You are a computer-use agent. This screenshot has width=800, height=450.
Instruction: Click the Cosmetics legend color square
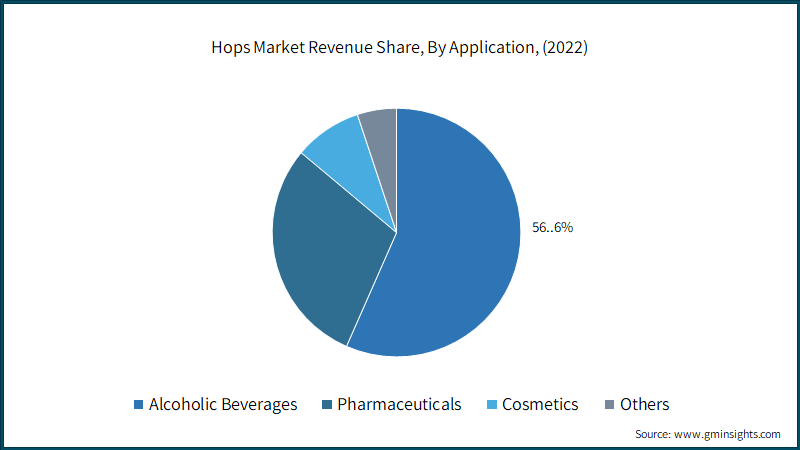[492, 405]
